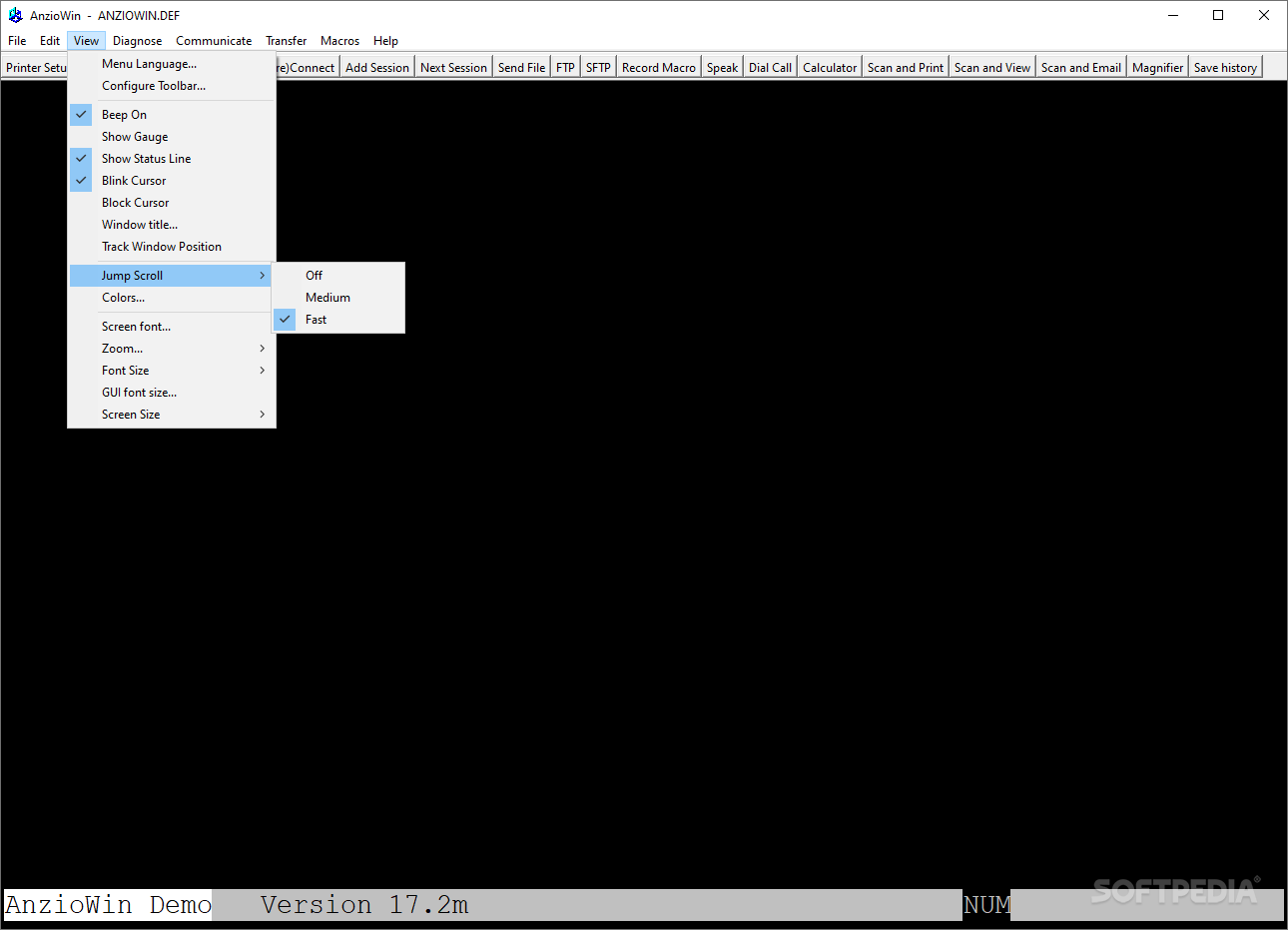Close the open View menu

86,41
